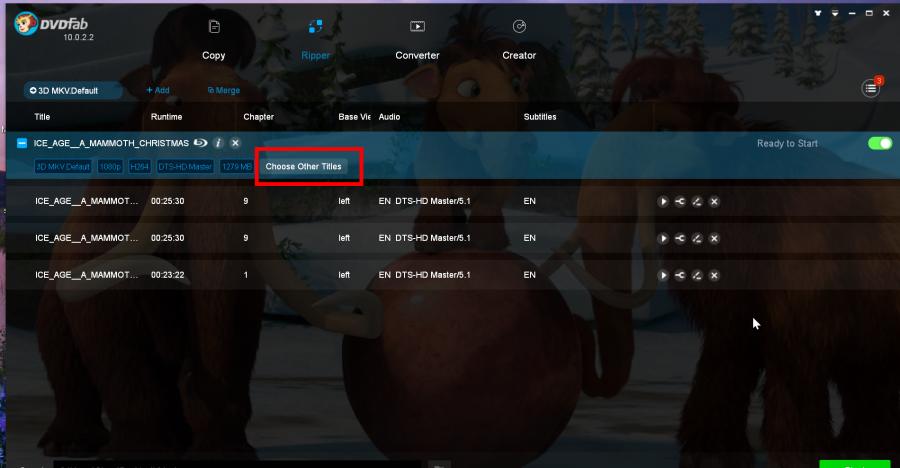Open the 3D MKV.Default profile selector
This screenshot has width=900, height=468.
pos(72,91)
